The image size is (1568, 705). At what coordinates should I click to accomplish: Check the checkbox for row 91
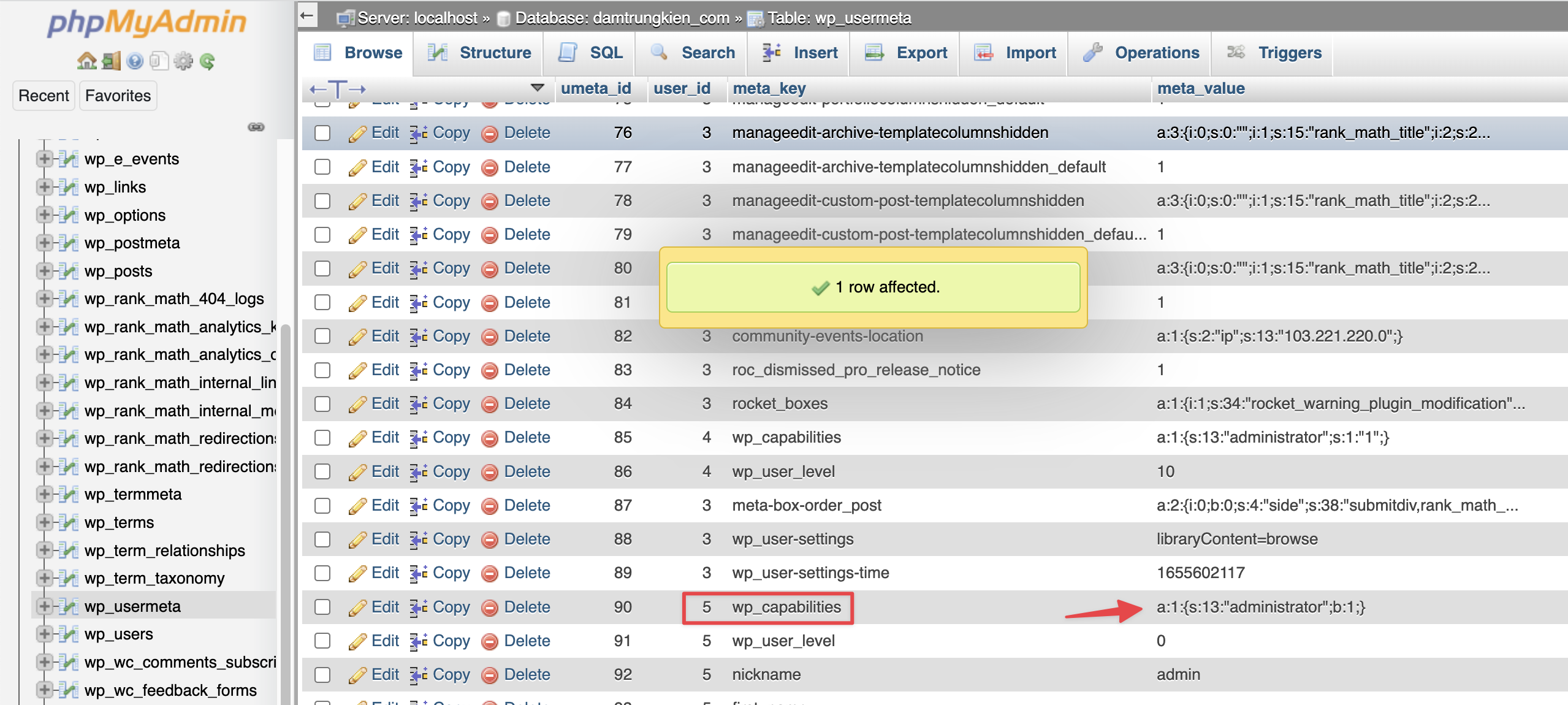[x=322, y=641]
